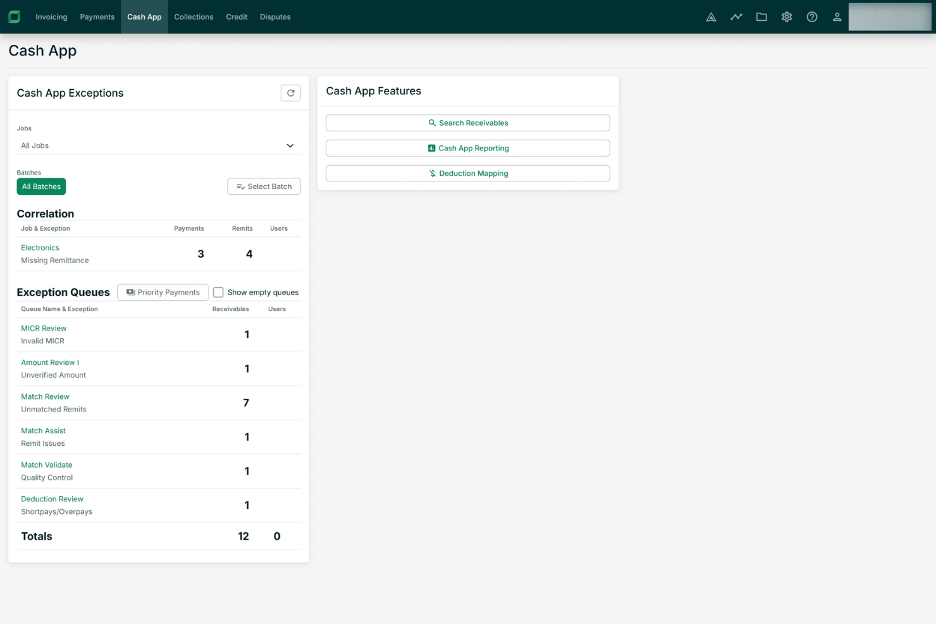Open the folder icon in header

pos(761,17)
